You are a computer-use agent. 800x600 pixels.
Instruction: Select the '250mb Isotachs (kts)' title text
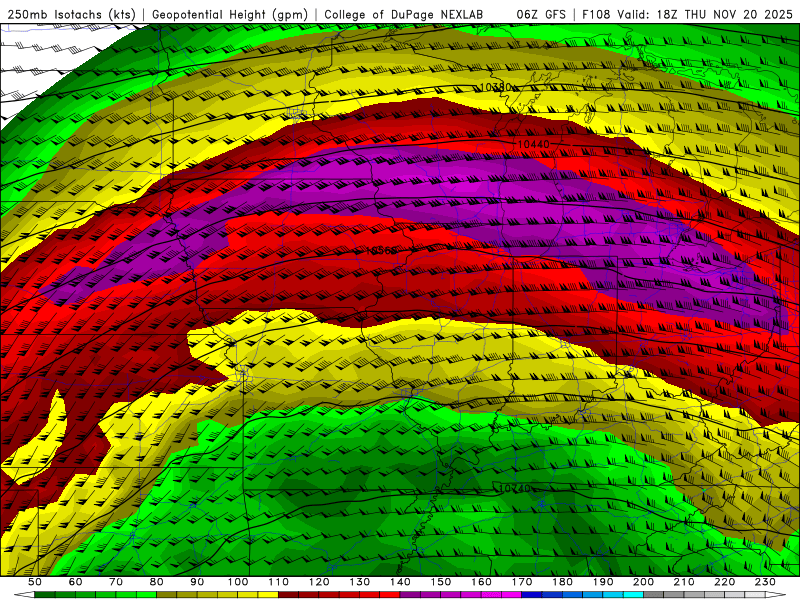click(72, 15)
